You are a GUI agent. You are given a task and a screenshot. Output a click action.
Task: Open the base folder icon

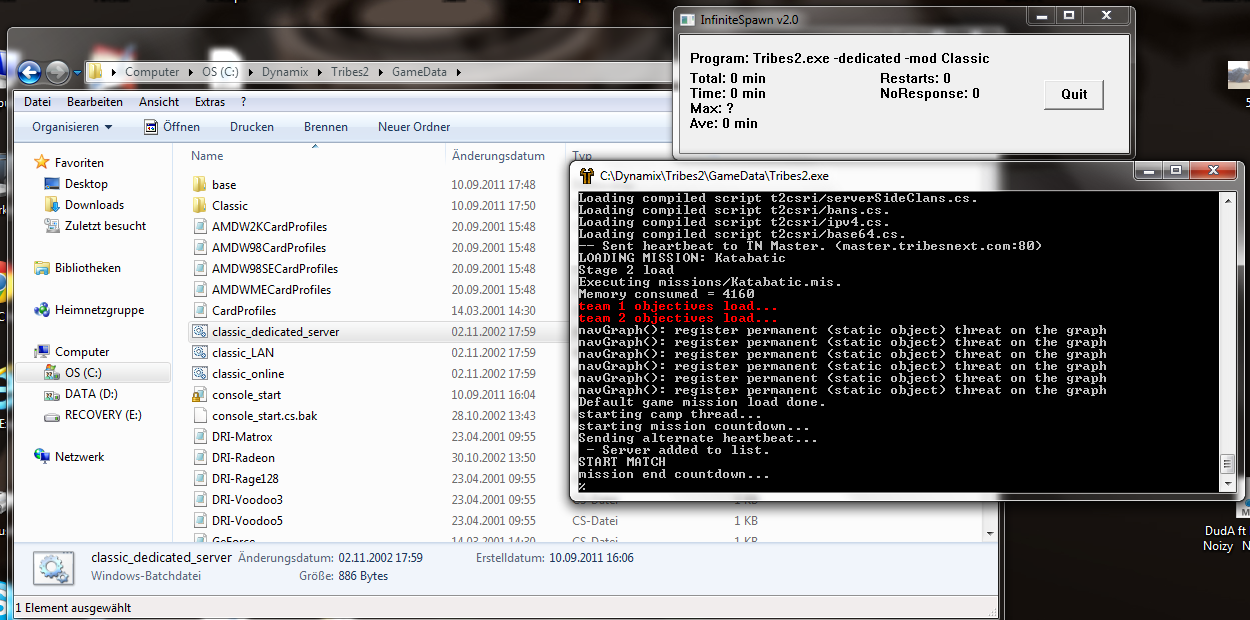(x=198, y=184)
